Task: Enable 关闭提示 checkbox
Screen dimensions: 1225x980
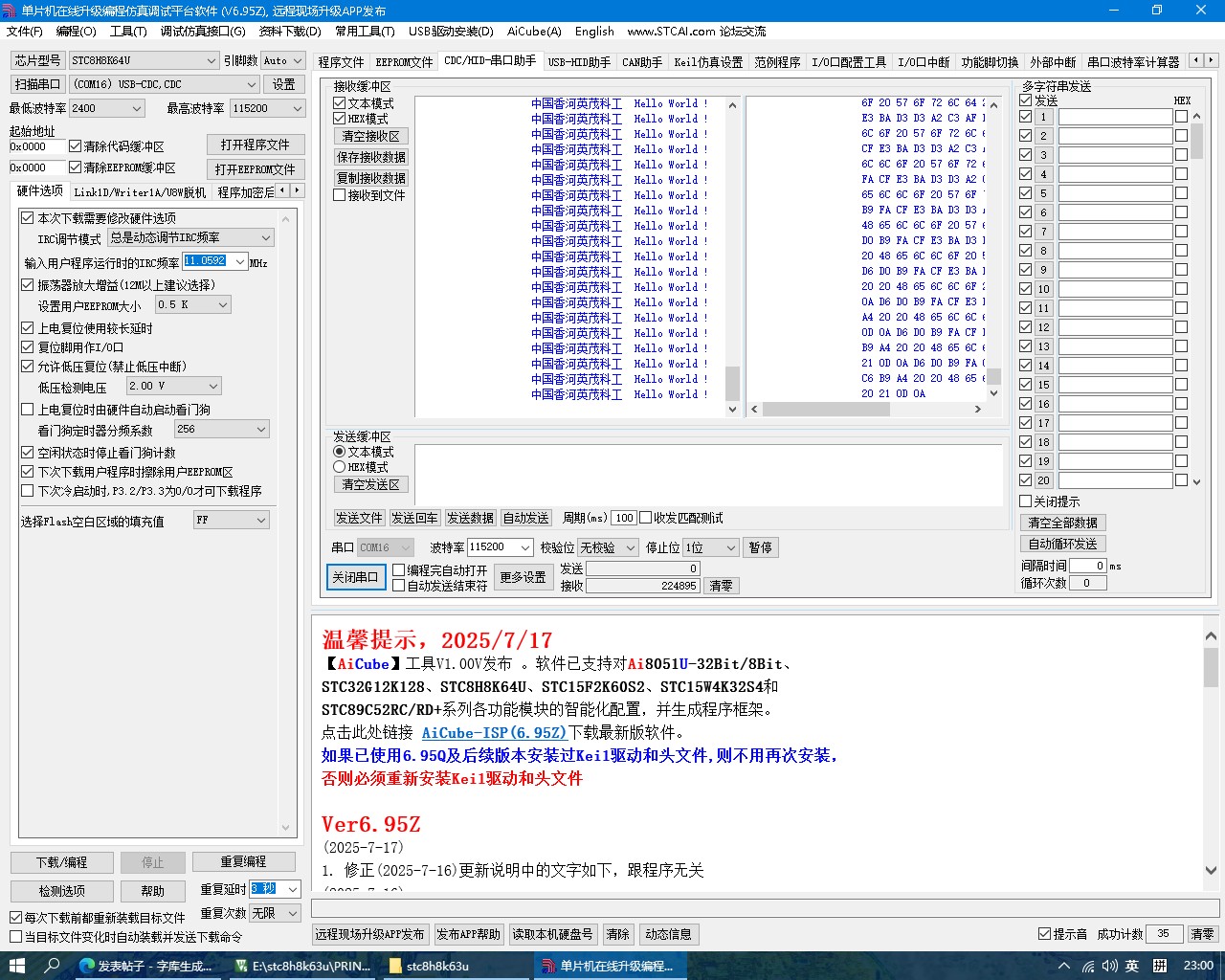Action: pos(1025,501)
